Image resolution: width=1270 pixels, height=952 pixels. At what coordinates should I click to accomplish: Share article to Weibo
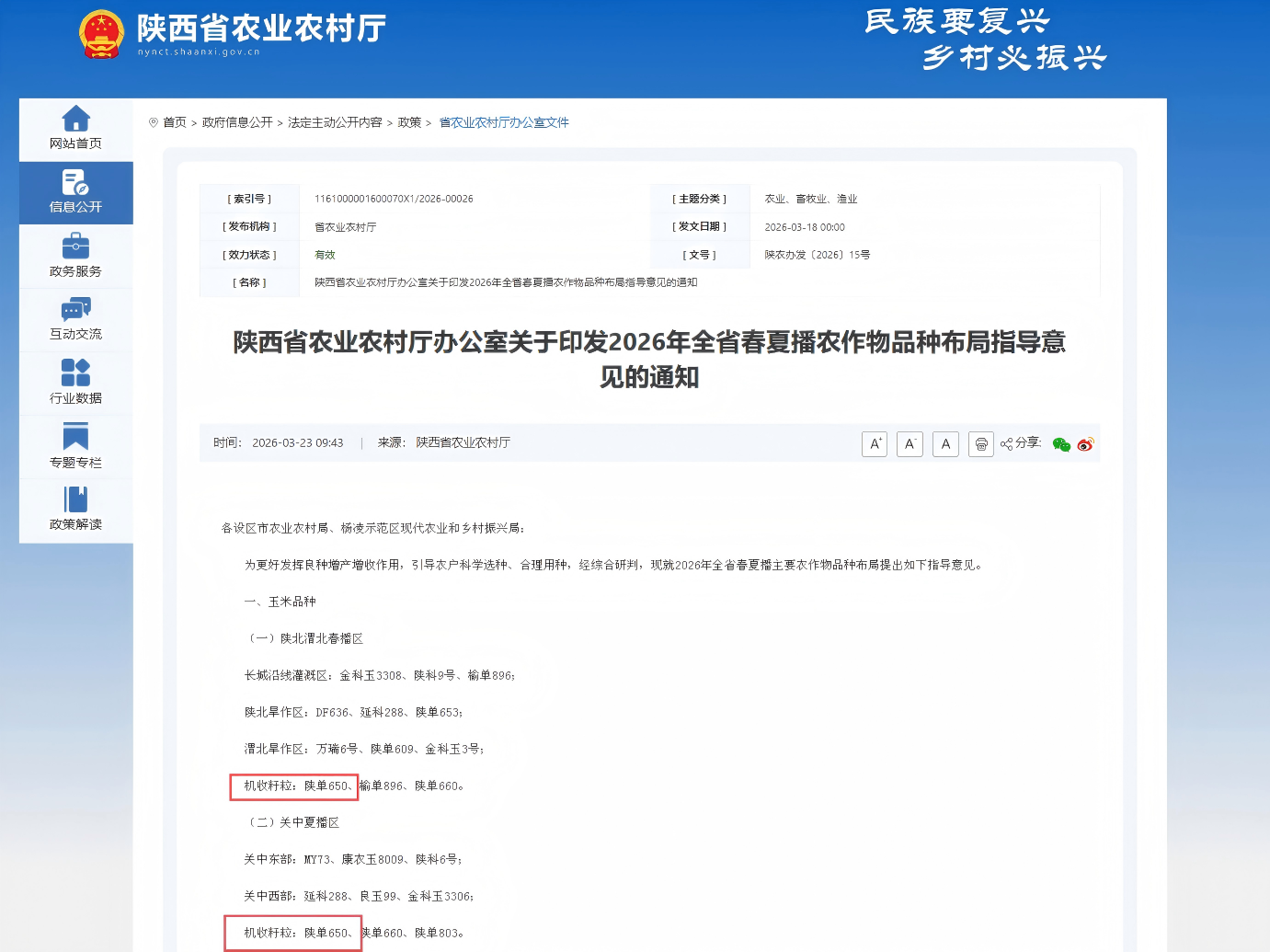pos(1085,445)
